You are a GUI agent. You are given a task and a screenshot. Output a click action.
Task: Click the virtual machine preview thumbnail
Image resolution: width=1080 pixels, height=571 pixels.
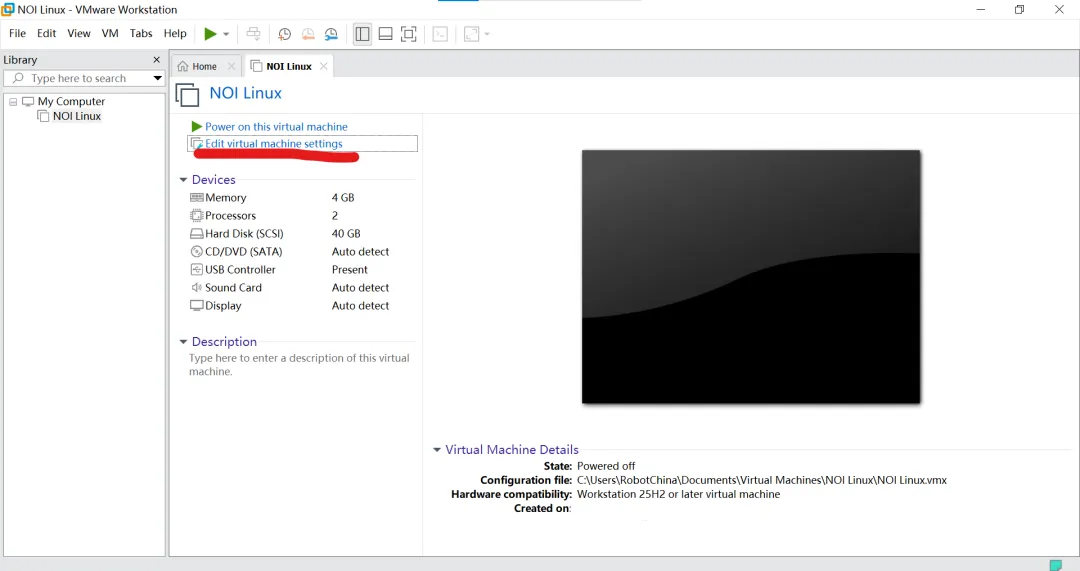click(751, 276)
